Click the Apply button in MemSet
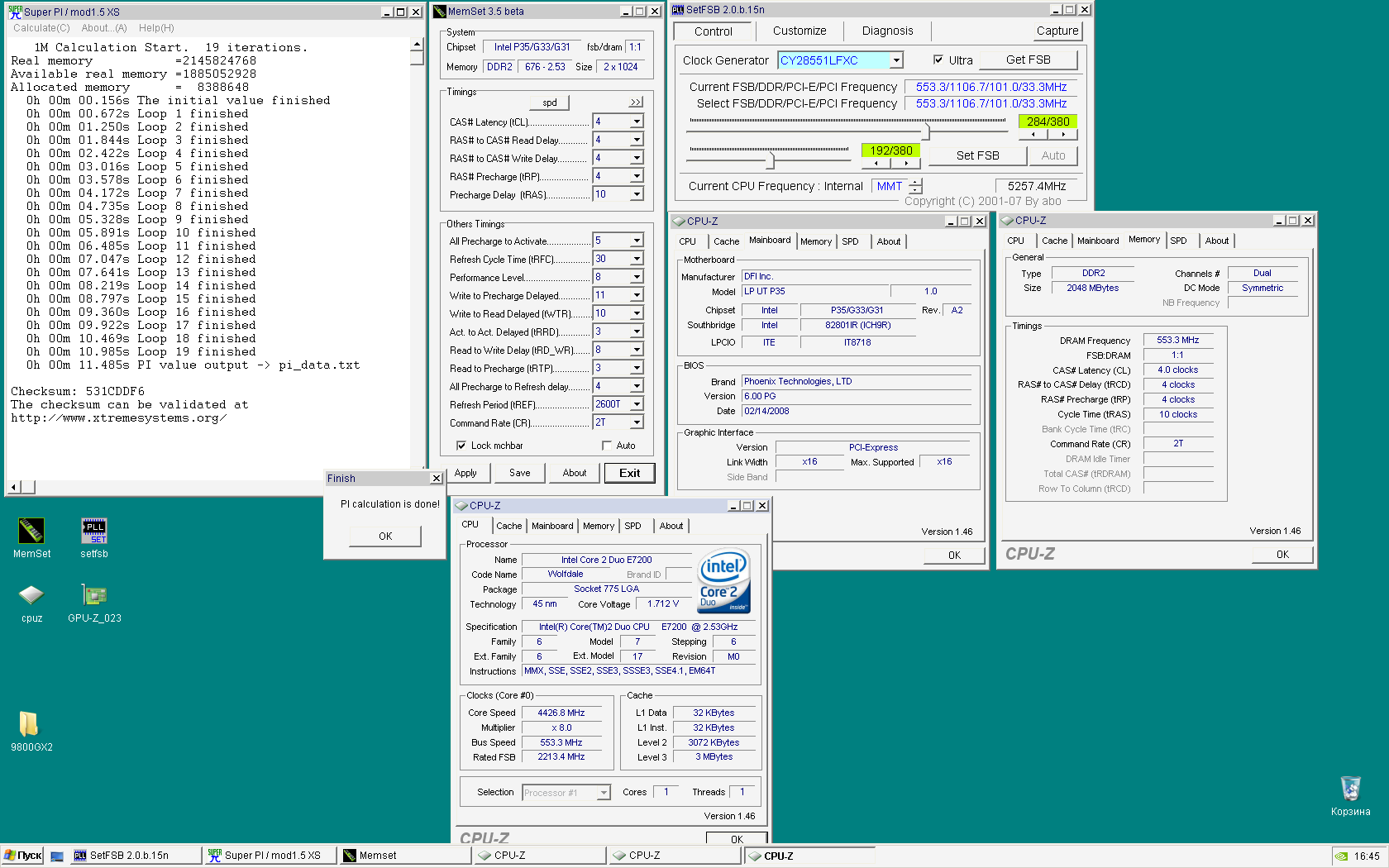The image size is (1389, 868). tap(465, 473)
